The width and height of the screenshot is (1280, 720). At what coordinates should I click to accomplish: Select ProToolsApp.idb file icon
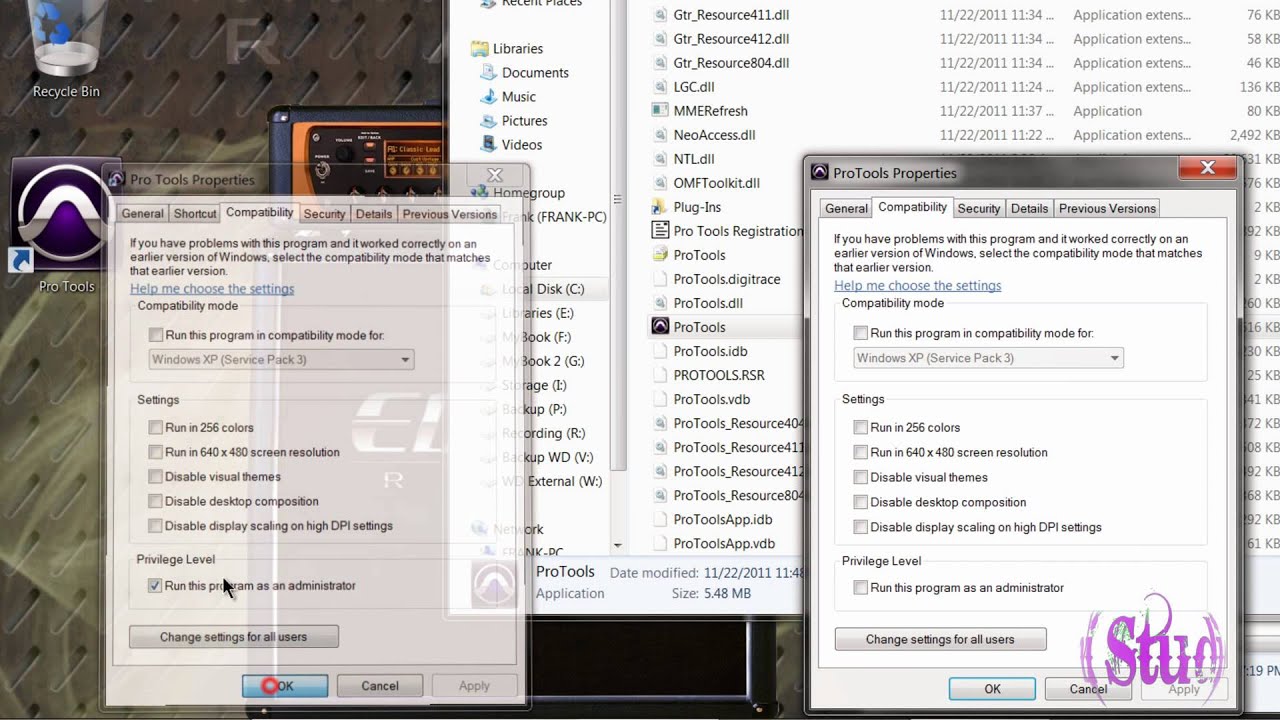coord(660,519)
